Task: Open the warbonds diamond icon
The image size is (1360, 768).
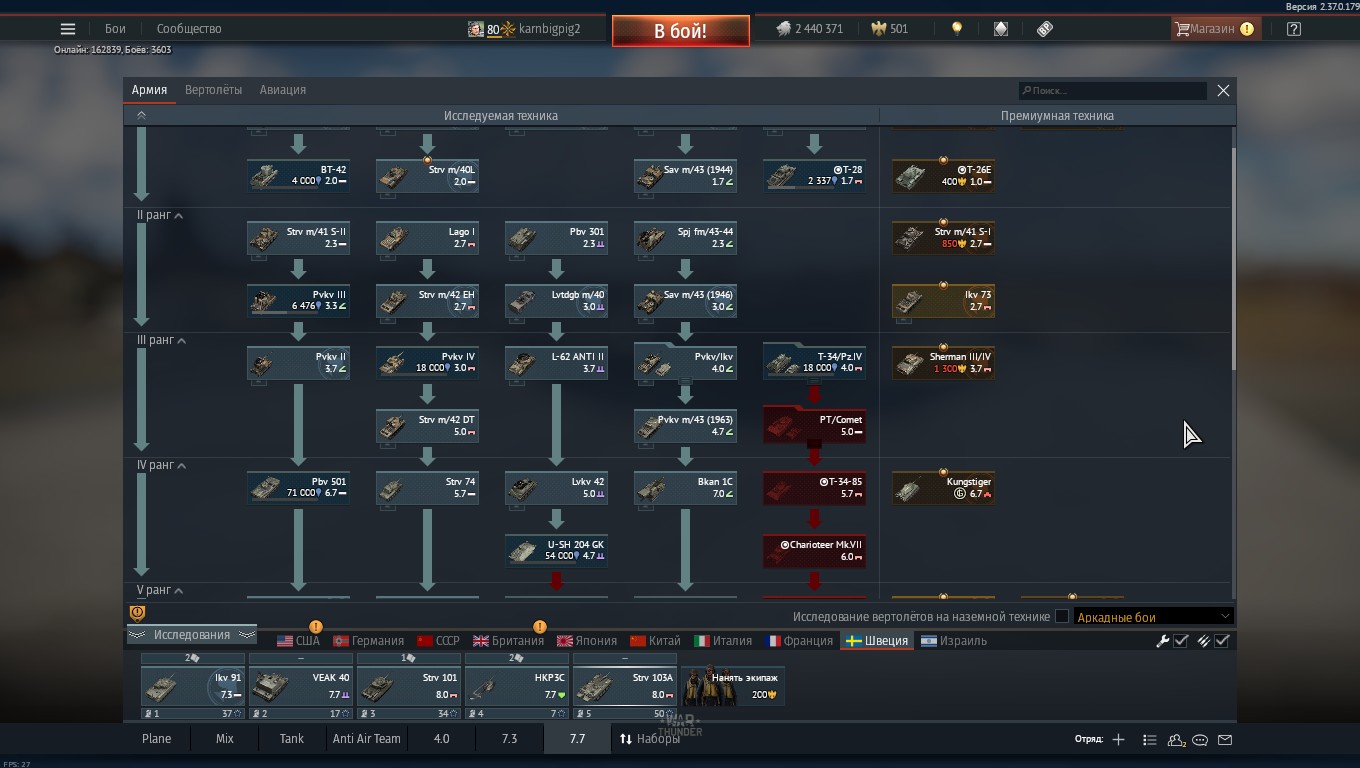Action: (x=1001, y=29)
